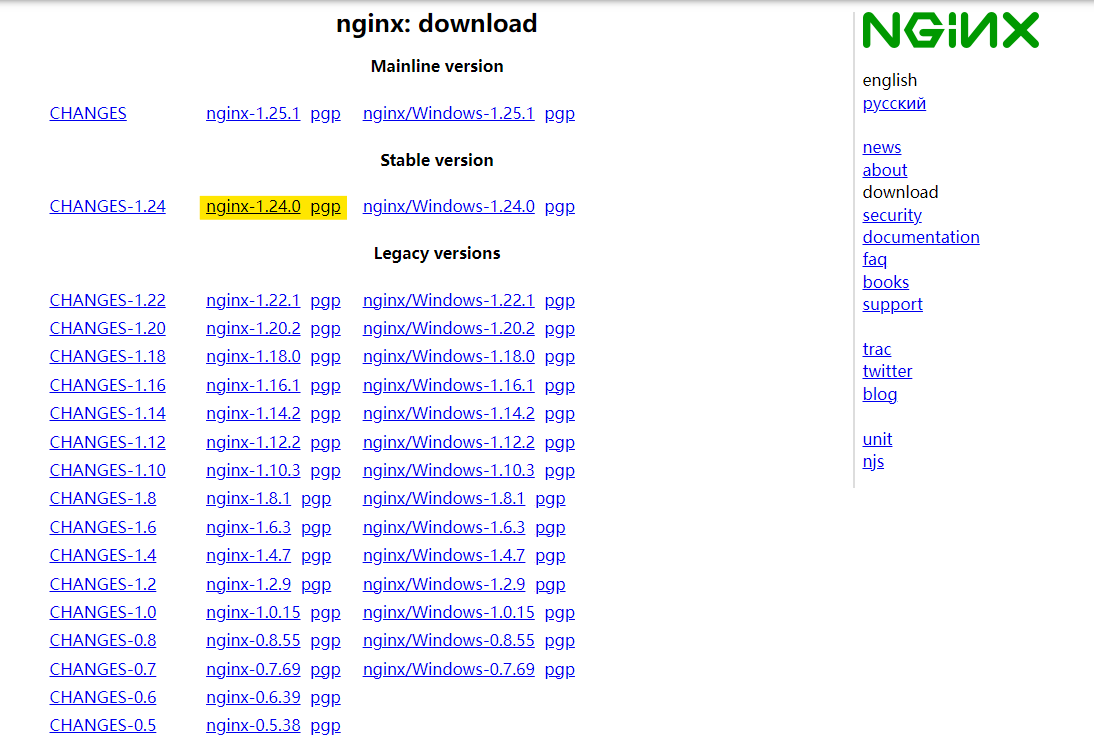This screenshot has width=1094, height=749.
Task: Open CHANGES-1.20 link
Action: (107, 328)
